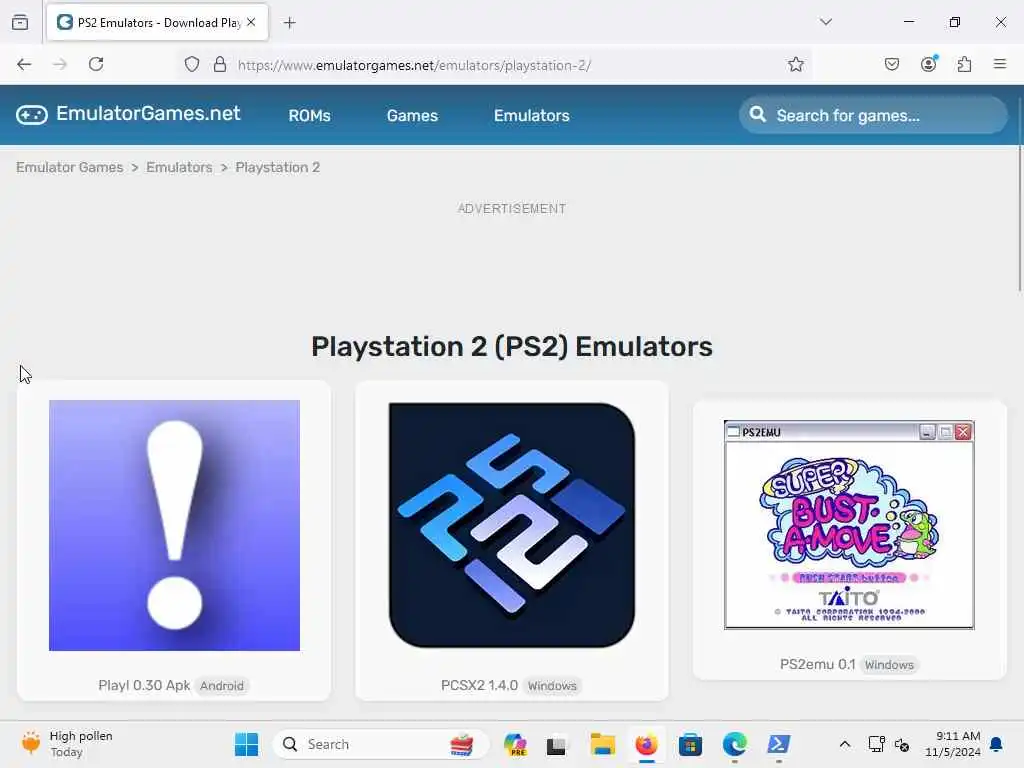Image resolution: width=1024 pixels, height=768 pixels.
Task: Open the ROMs menu
Action: click(x=310, y=116)
